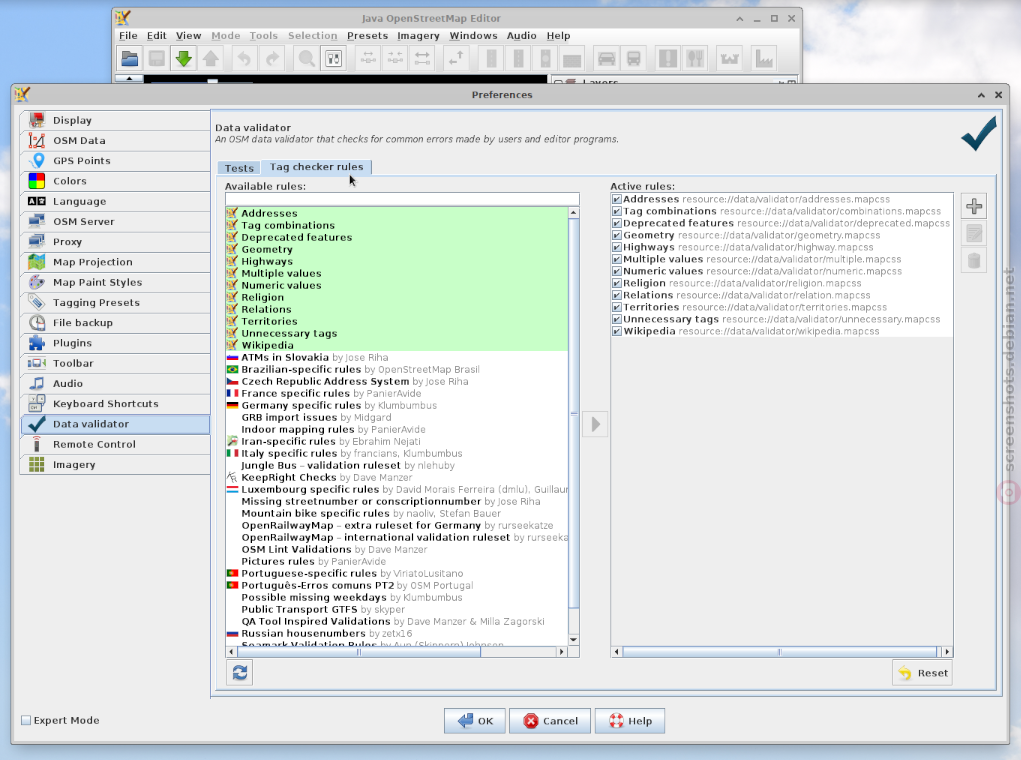The height and width of the screenshot is (760, 1021).
Task: Click active rules horizontal scrollbar right arrow
Action: click(947, 652)
